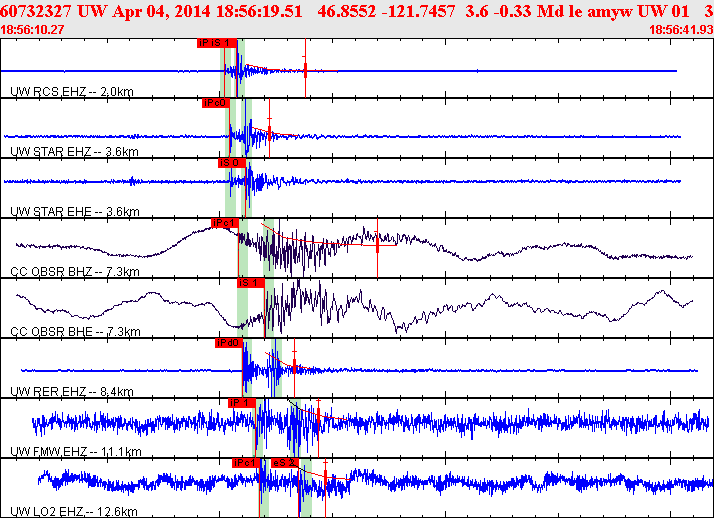The image size is (714, 518).
Task: Select the iS 0 pick flag on STAR EHE
Action: point(231,163)
